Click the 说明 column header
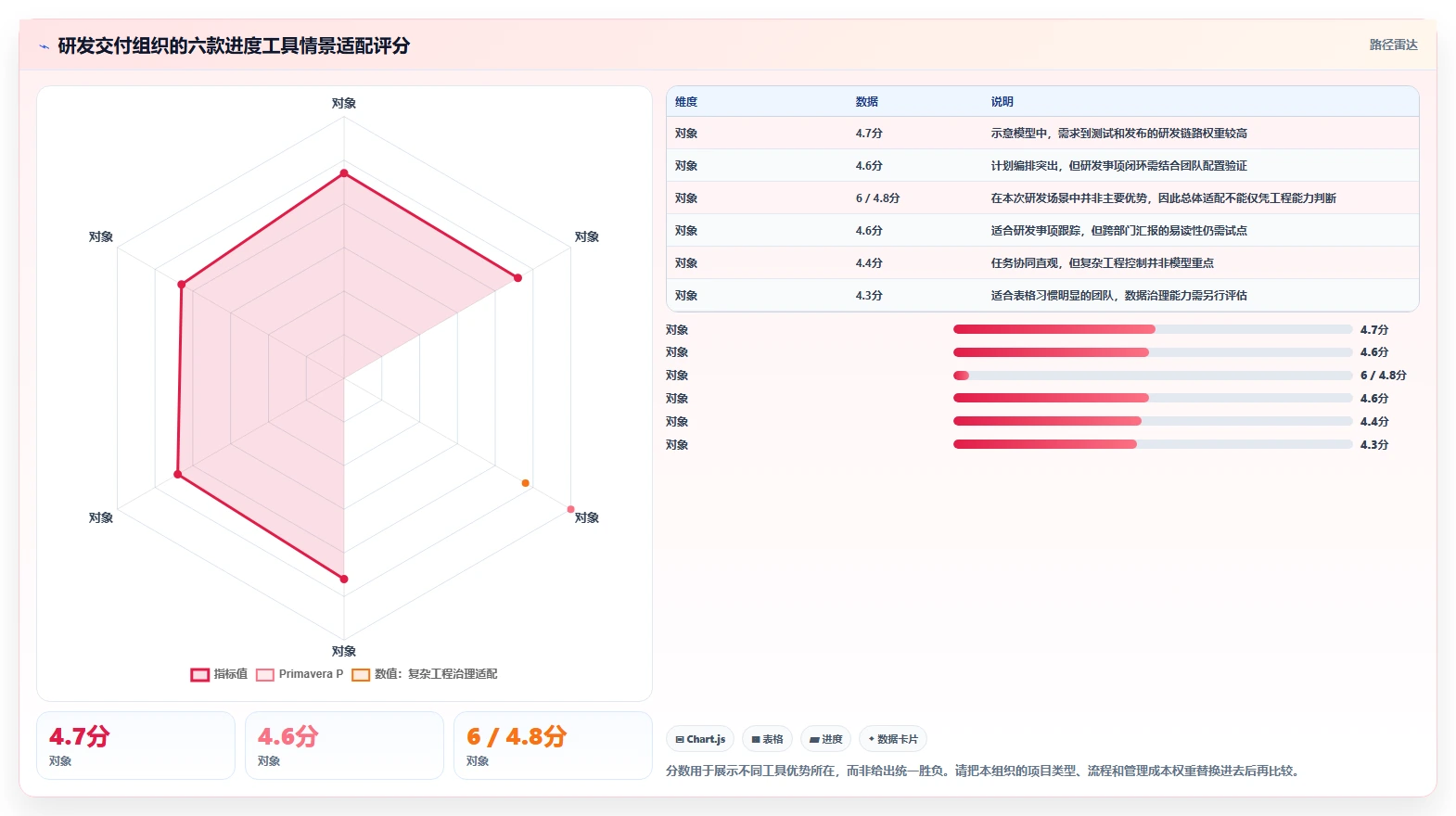This screenshot has height=816, width=1456. click(1003, 102)
